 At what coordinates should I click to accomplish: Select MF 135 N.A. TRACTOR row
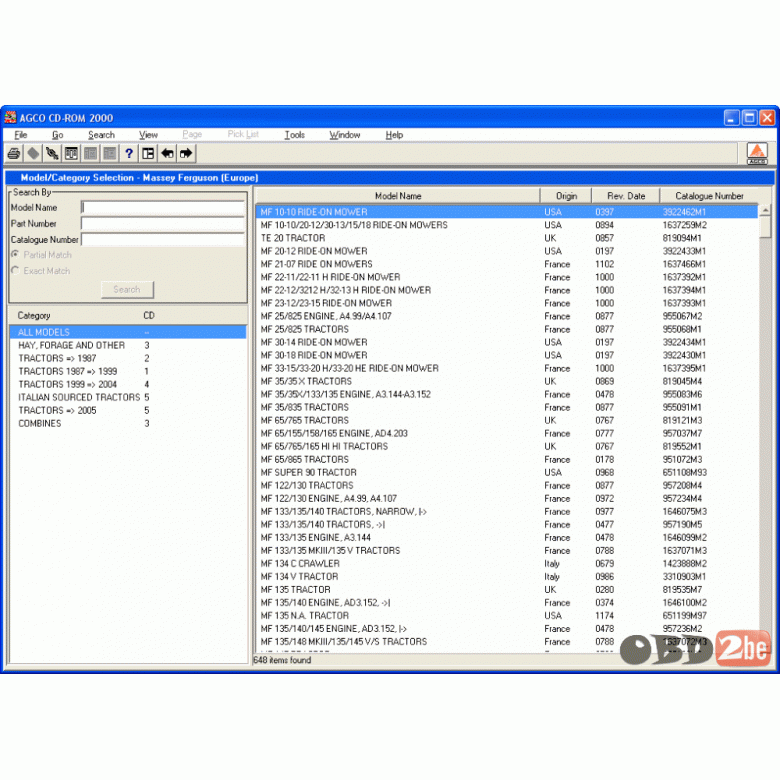506,615
